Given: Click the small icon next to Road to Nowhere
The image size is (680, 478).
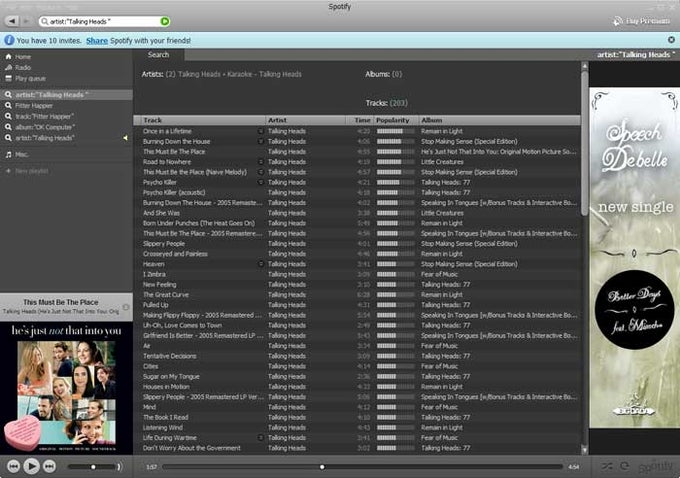Looking at the screenshot, I should click(x=261, y=162).
